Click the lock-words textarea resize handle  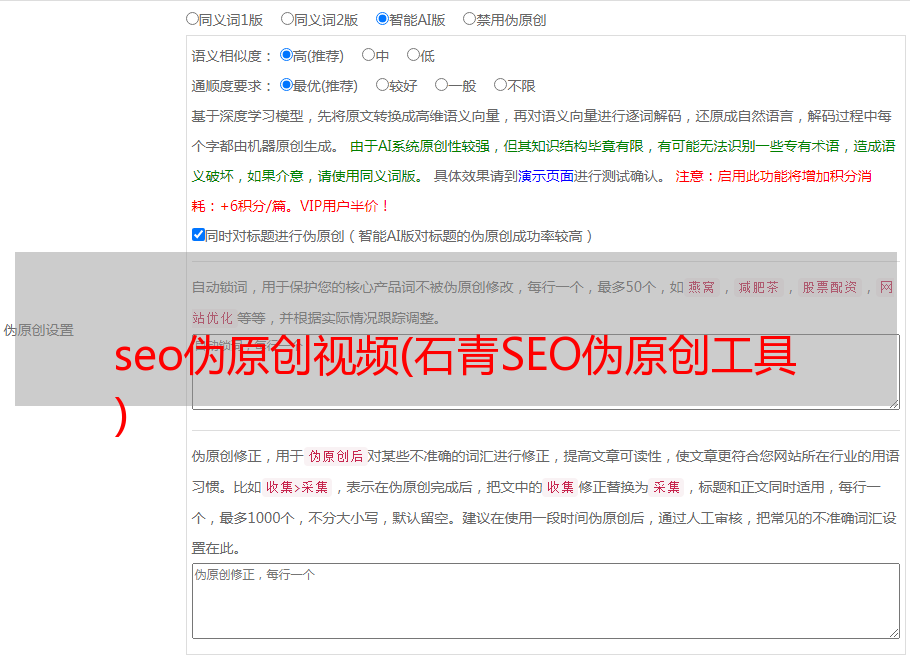(x=894, y=404)
